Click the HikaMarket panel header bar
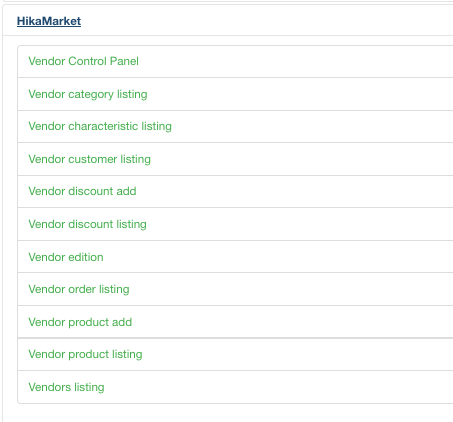The image size is (453, 422). click(x=228, y=20)
